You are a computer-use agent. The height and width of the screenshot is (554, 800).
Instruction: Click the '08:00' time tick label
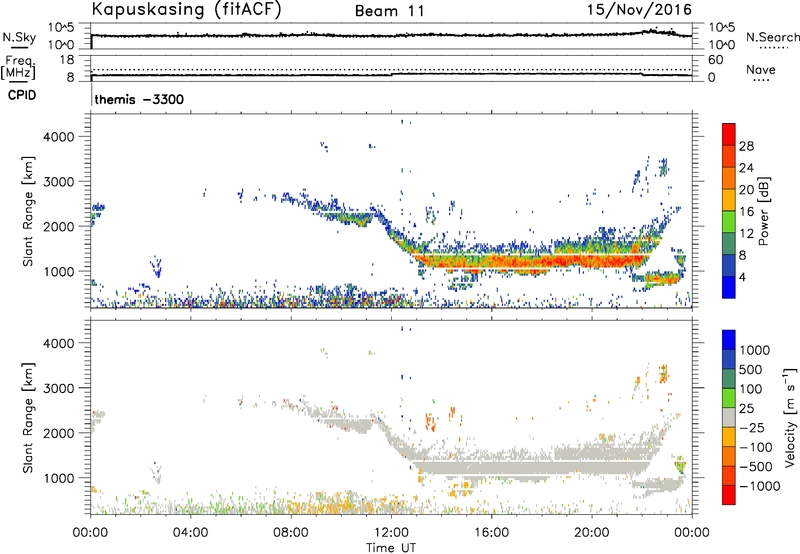(291, 533)
